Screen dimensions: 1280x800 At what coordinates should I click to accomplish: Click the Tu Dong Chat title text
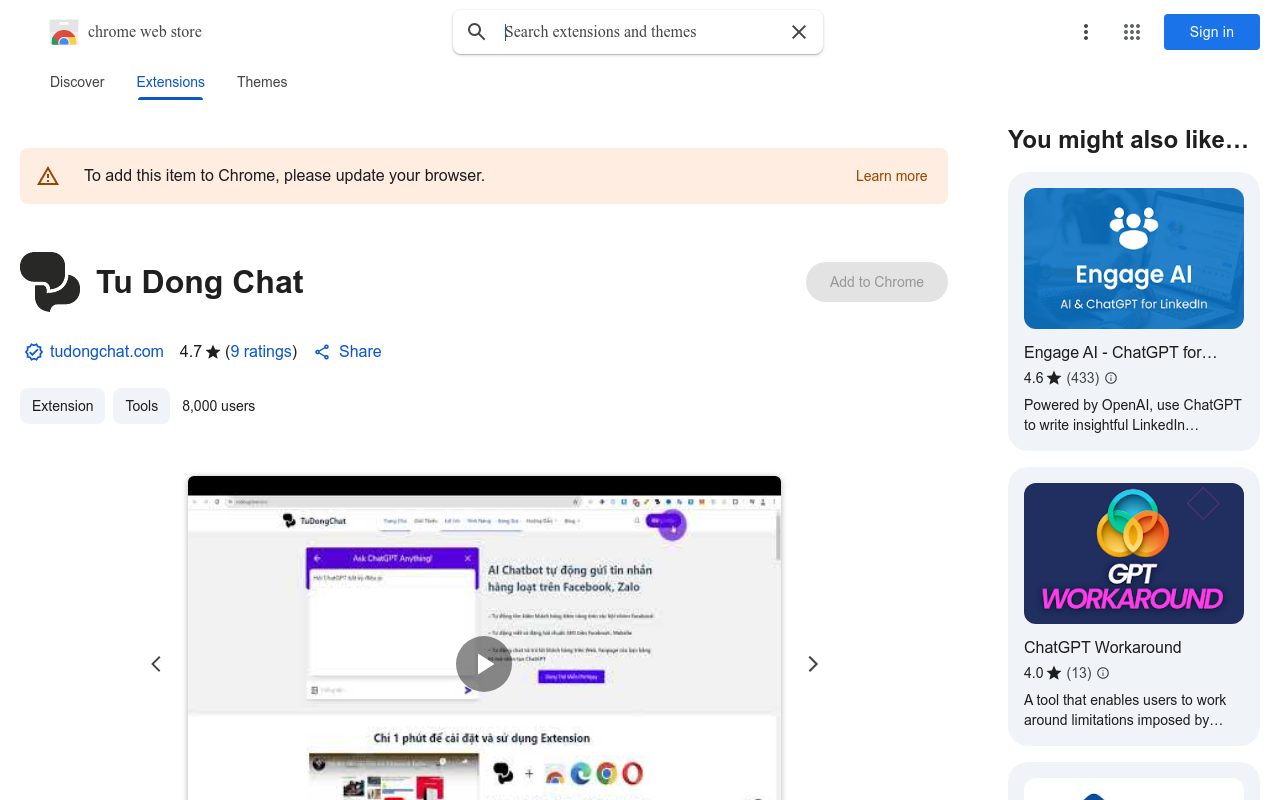200,282
